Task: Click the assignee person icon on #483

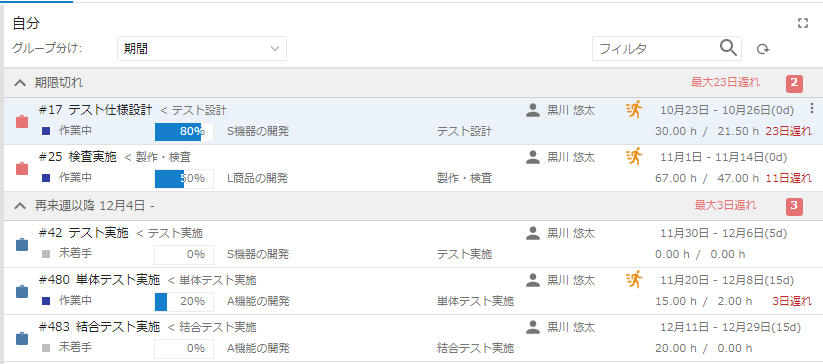Action: pyautogui.click(x=533, y=327)
